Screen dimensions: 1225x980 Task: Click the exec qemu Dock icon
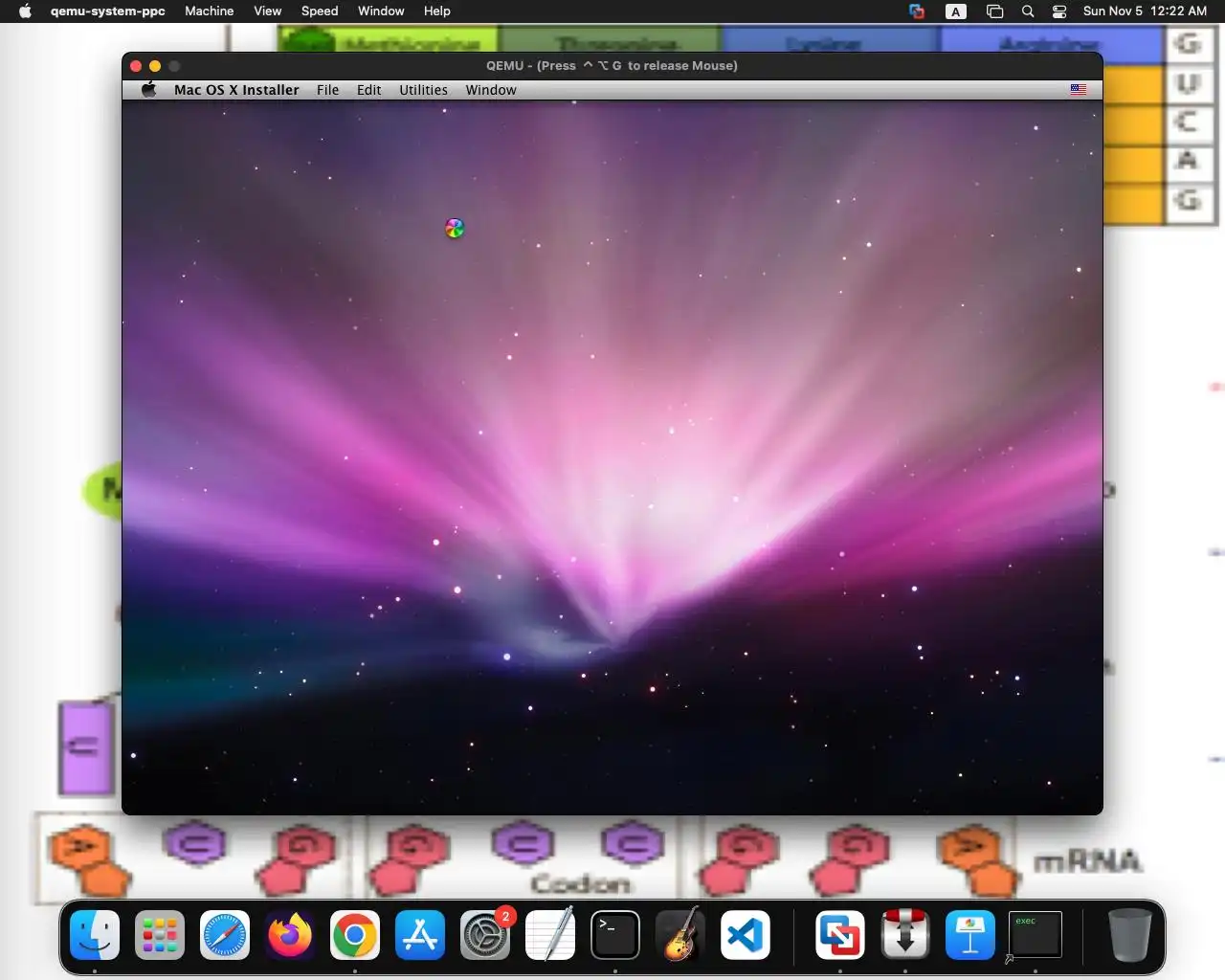click(x=1035, y=935)
